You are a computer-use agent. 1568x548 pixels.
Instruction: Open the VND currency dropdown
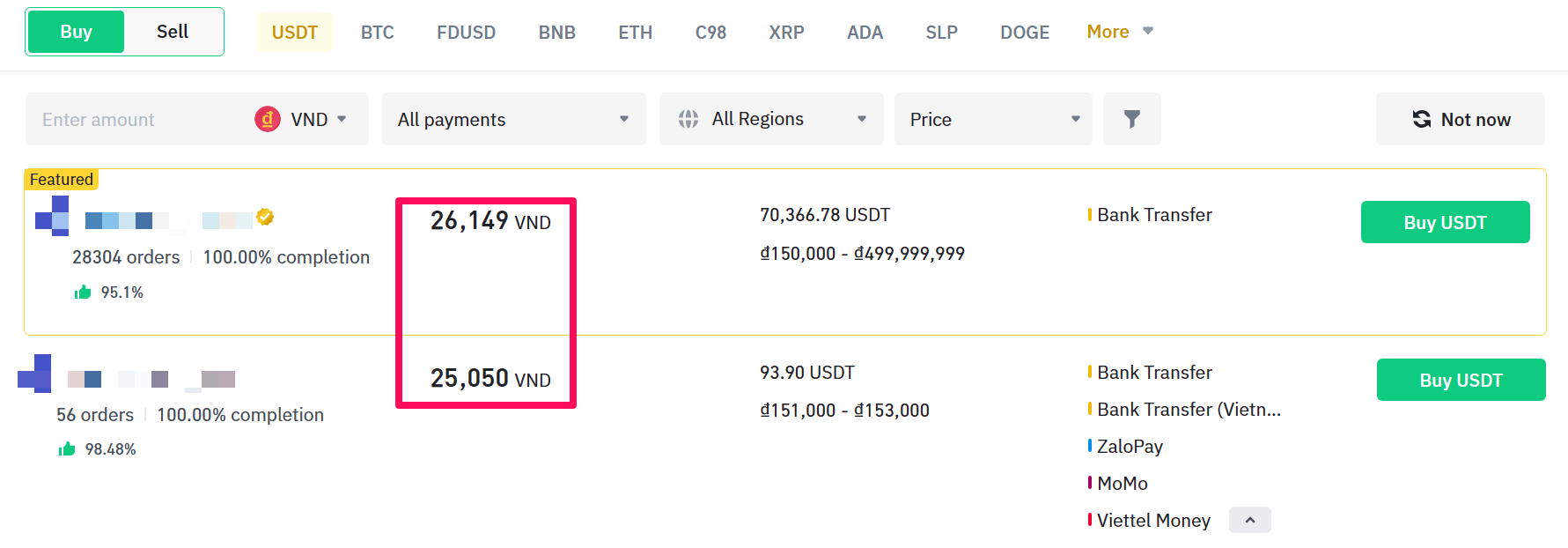click(x=302, y=119)
